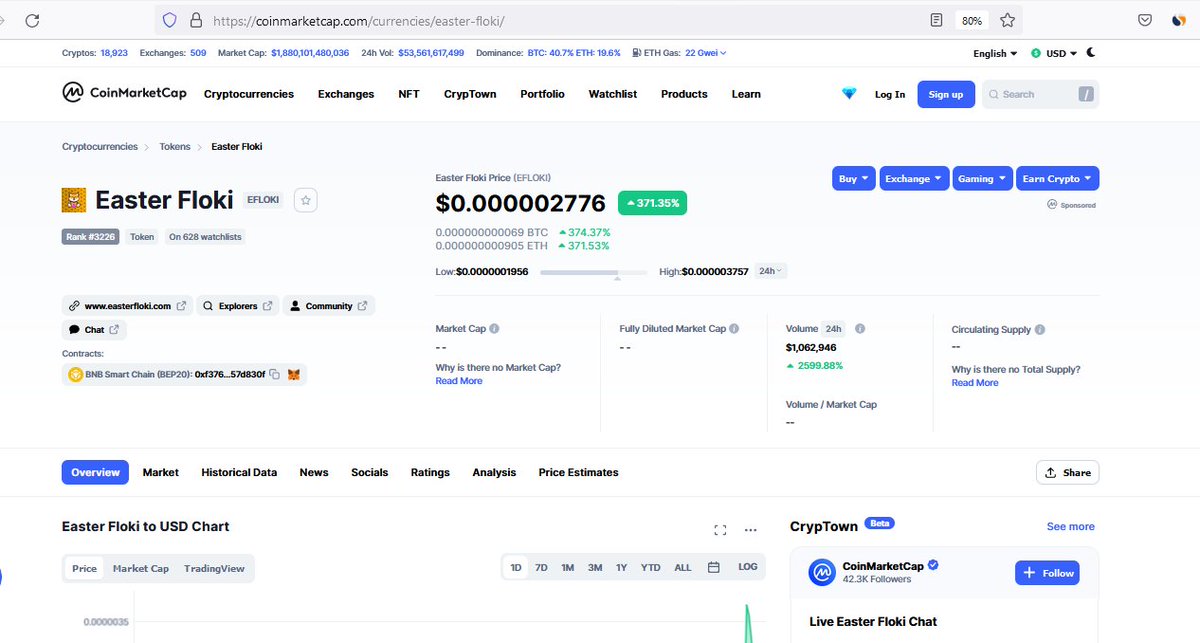The width and height of the screenshot is (1200, 643).
Task: Open Exchanges menu in navigation
Action: tap(346, 94)
